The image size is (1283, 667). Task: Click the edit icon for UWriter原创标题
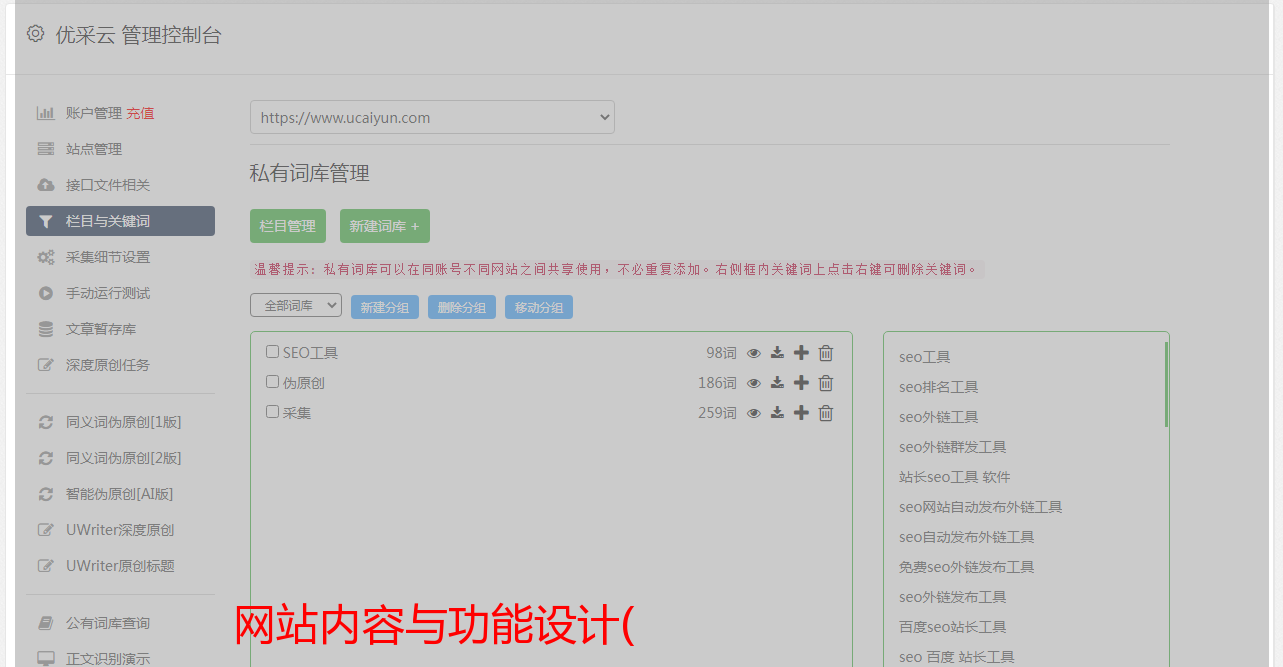[x=45, y=566]
